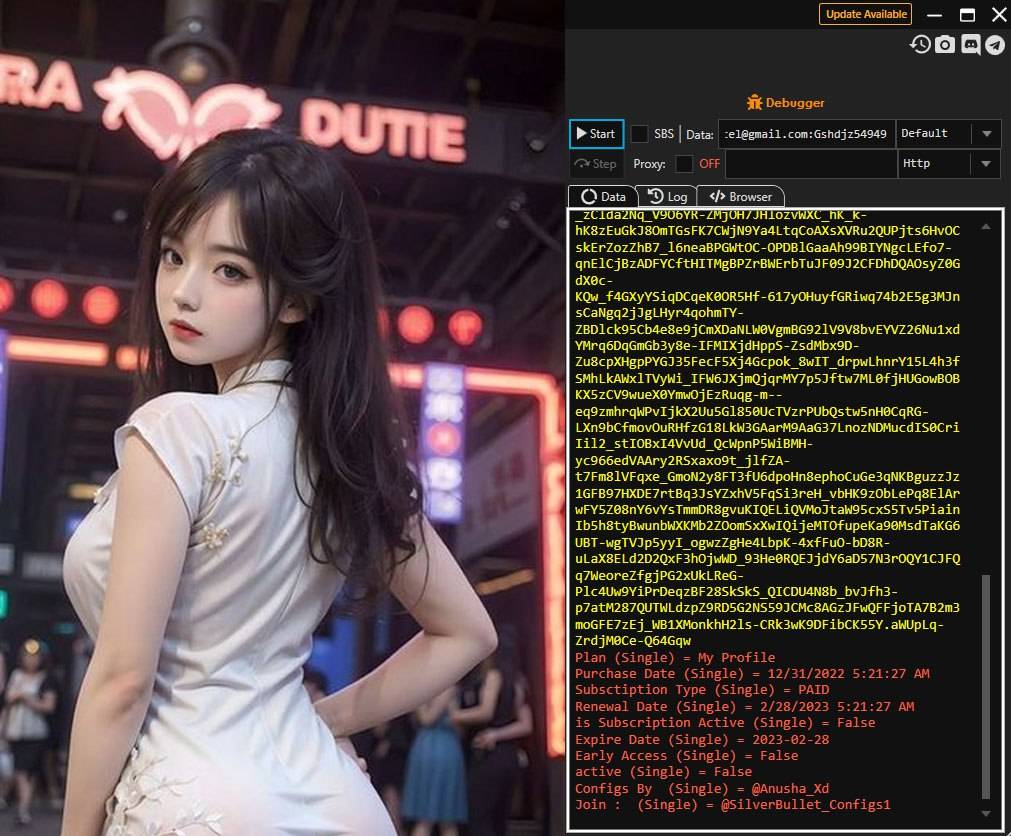
Task: Open the history clock icon
Action: coord(920,44)
